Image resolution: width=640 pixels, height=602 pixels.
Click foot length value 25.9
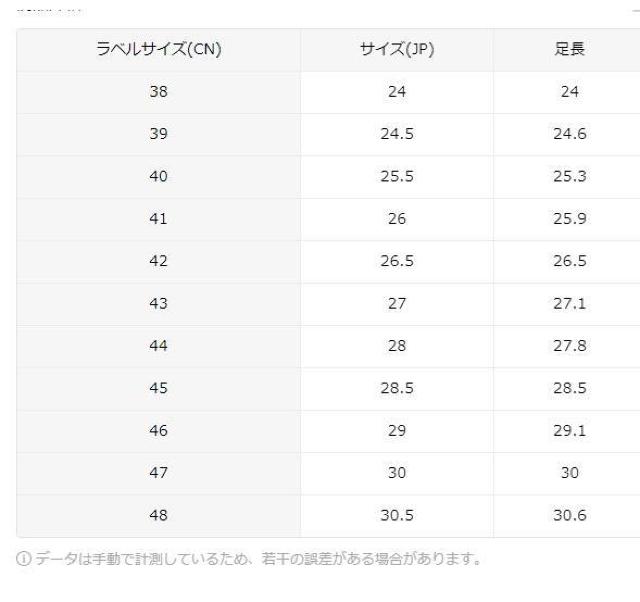[x=569, y=219]
